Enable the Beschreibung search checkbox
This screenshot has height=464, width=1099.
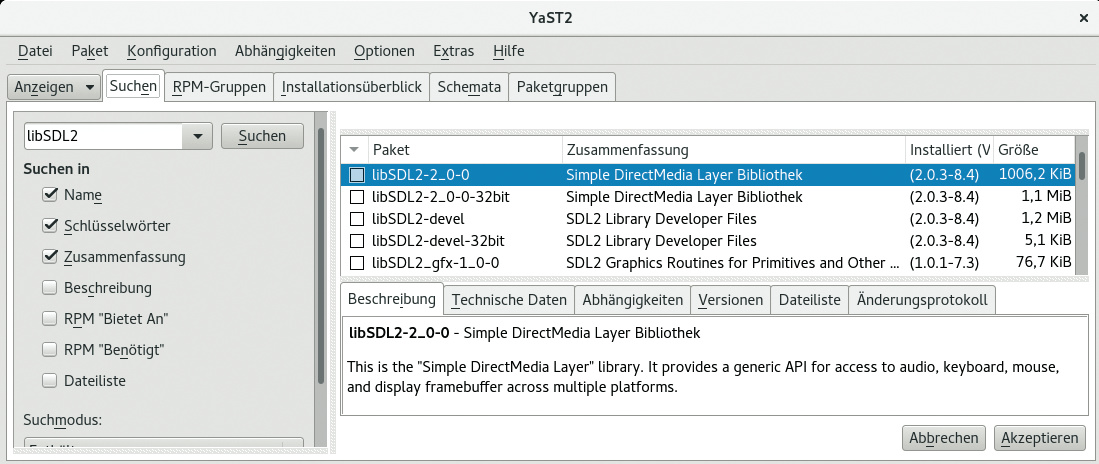pos(50,288)
